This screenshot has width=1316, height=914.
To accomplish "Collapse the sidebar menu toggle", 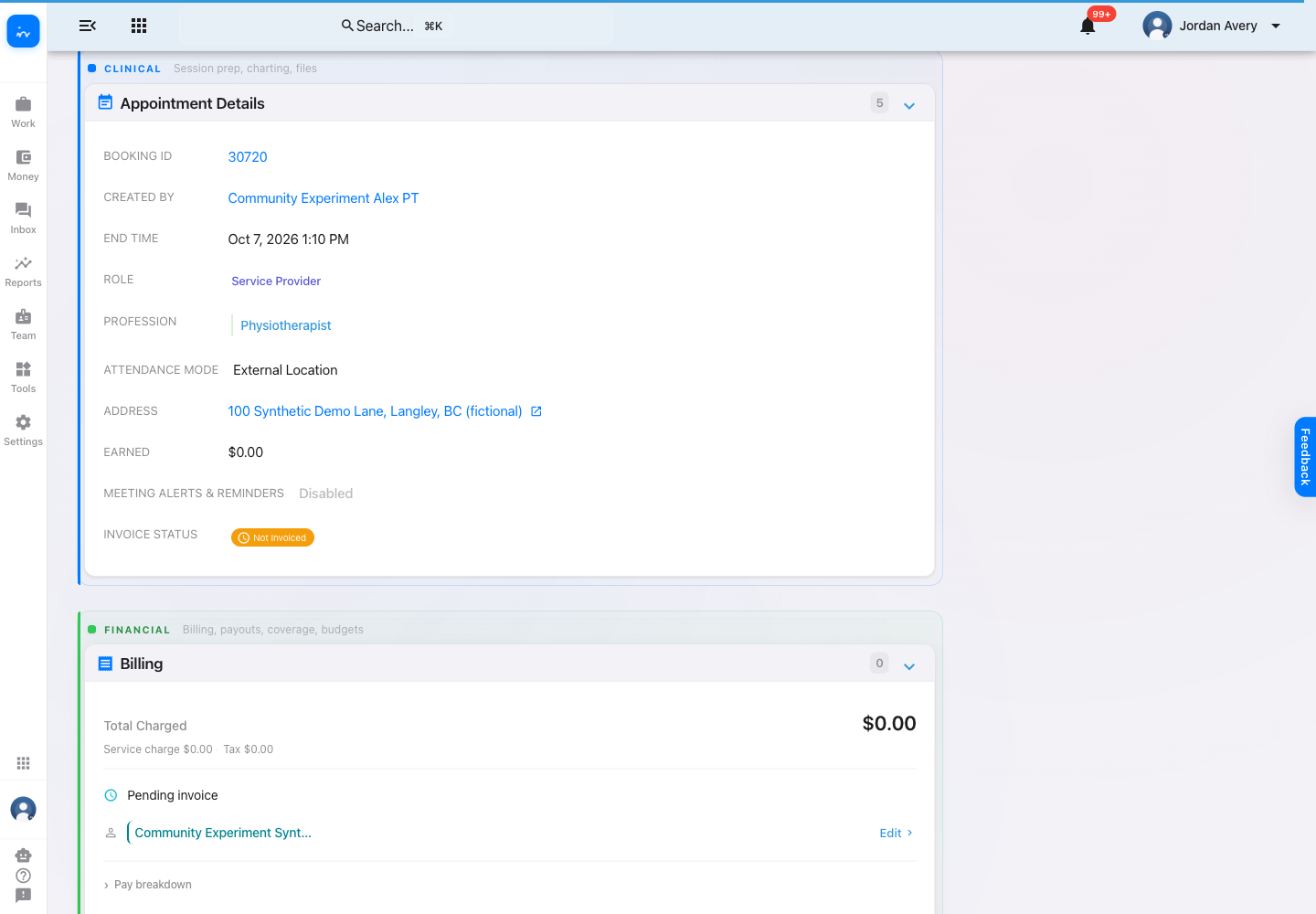I will (x=88, y=26).
